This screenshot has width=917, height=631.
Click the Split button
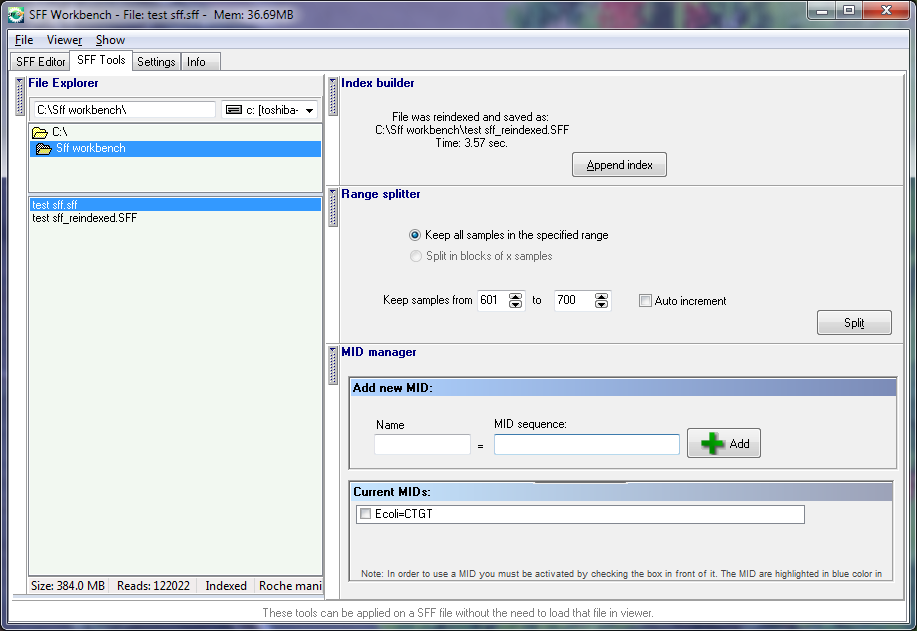[x=854, y=322]
